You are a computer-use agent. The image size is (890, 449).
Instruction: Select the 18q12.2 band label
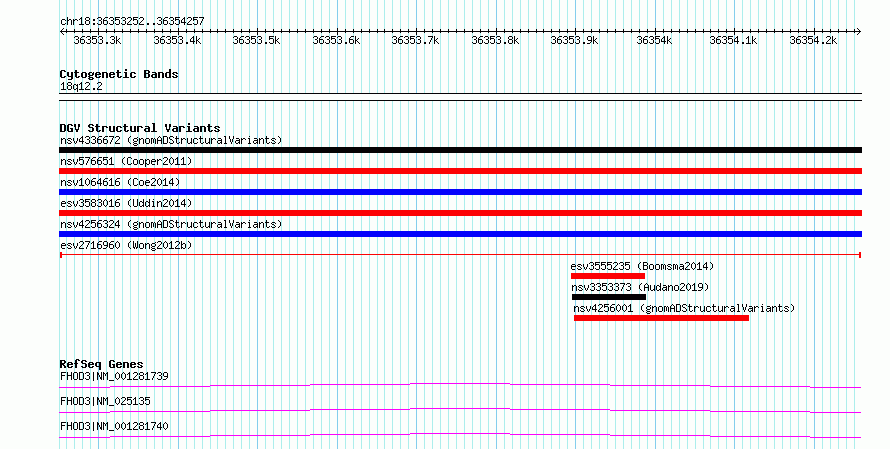click(x=81, y=86)
